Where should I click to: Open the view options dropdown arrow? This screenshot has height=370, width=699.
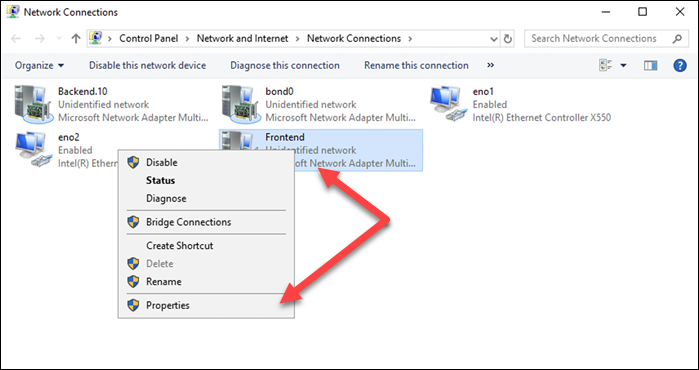(x=623, y=66)
